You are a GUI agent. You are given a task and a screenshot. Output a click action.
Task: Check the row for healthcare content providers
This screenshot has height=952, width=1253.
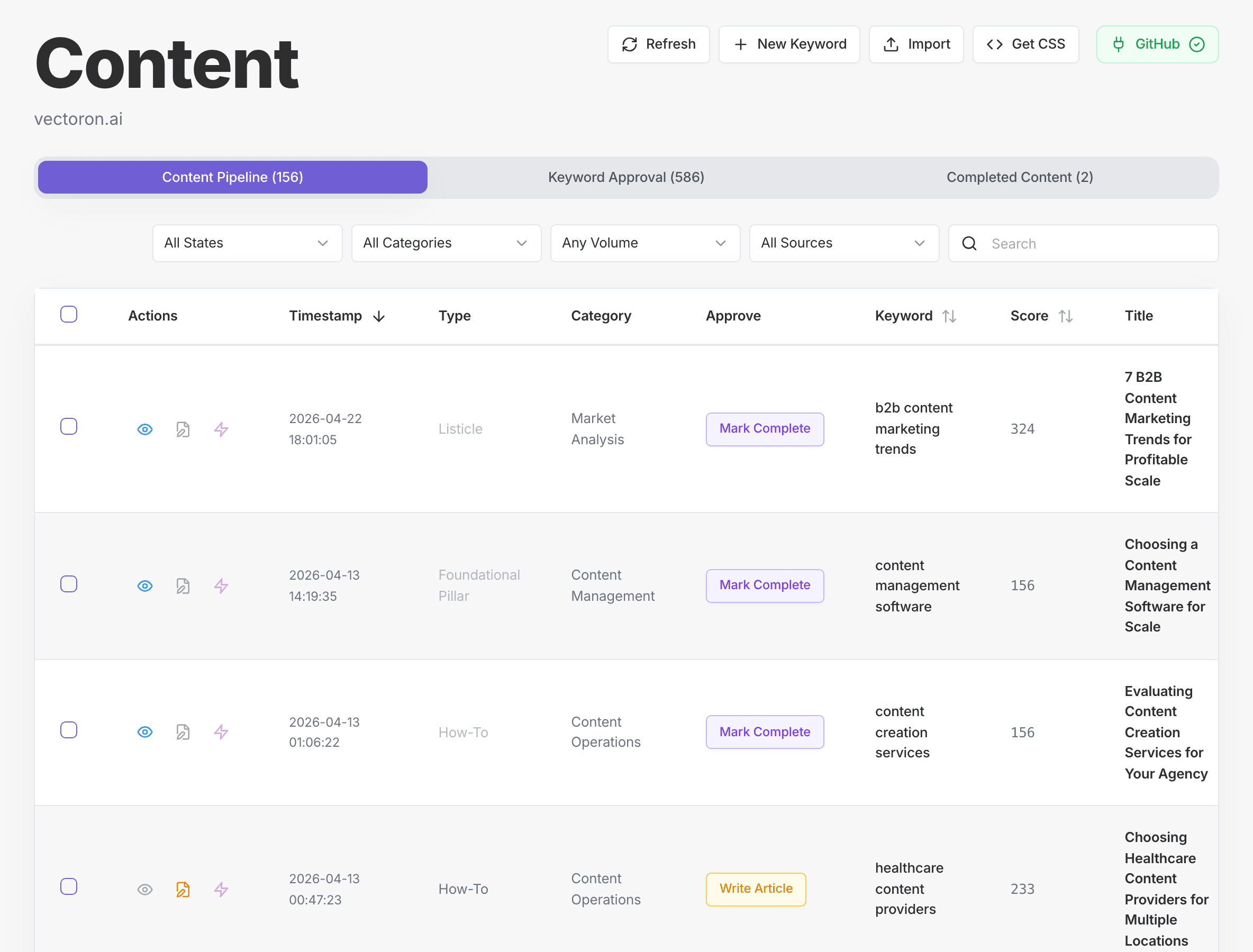[x=69, y=886]
